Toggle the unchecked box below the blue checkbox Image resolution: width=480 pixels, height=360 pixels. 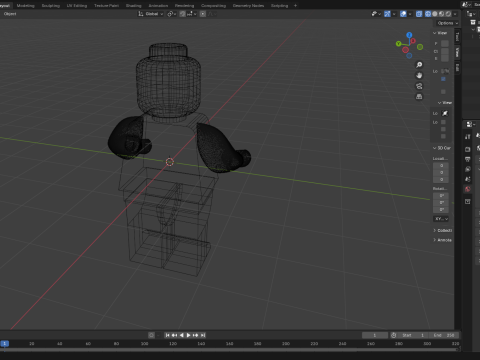click(443, 91)
